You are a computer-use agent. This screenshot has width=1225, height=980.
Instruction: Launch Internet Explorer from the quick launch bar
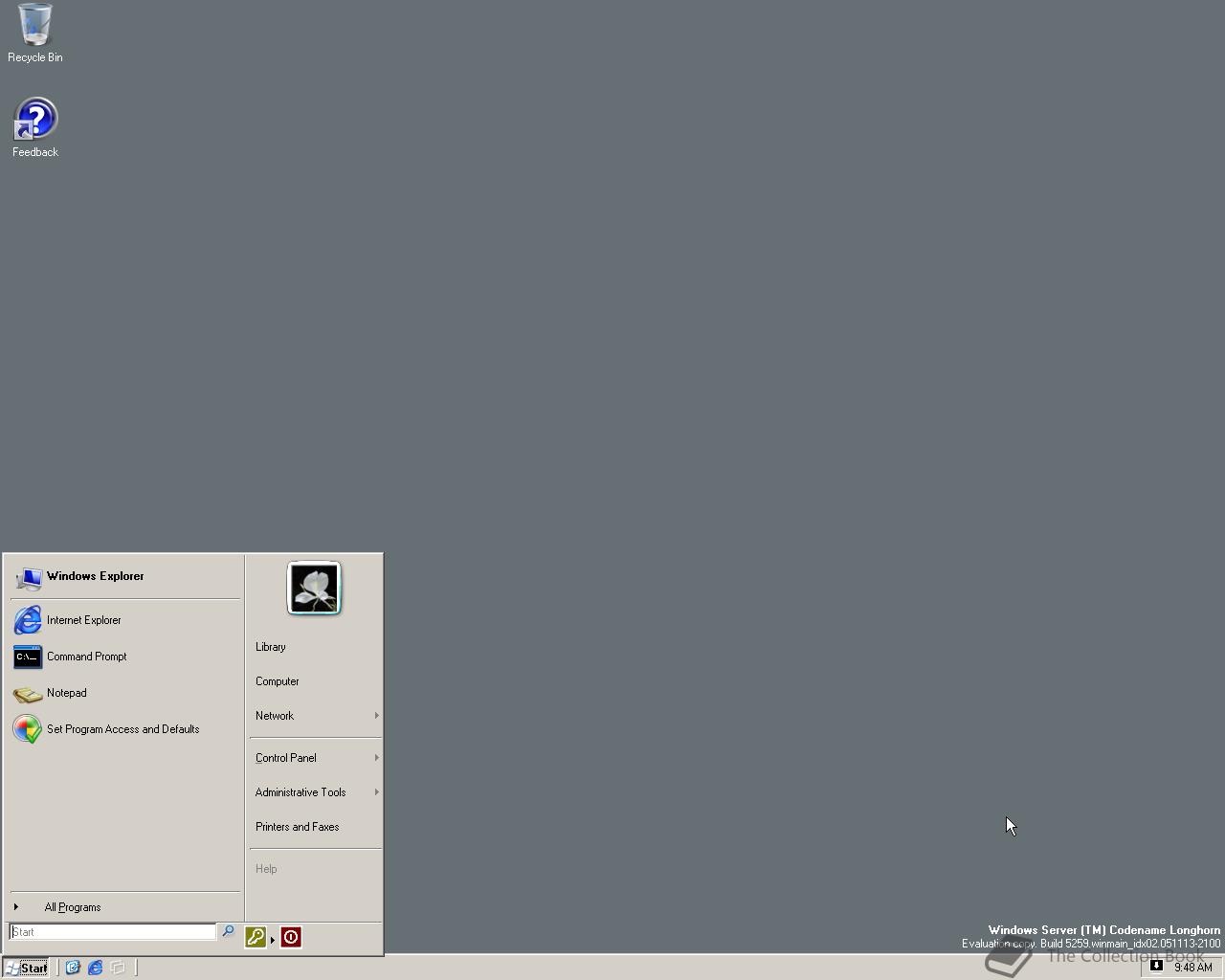[x=96, y=968]
